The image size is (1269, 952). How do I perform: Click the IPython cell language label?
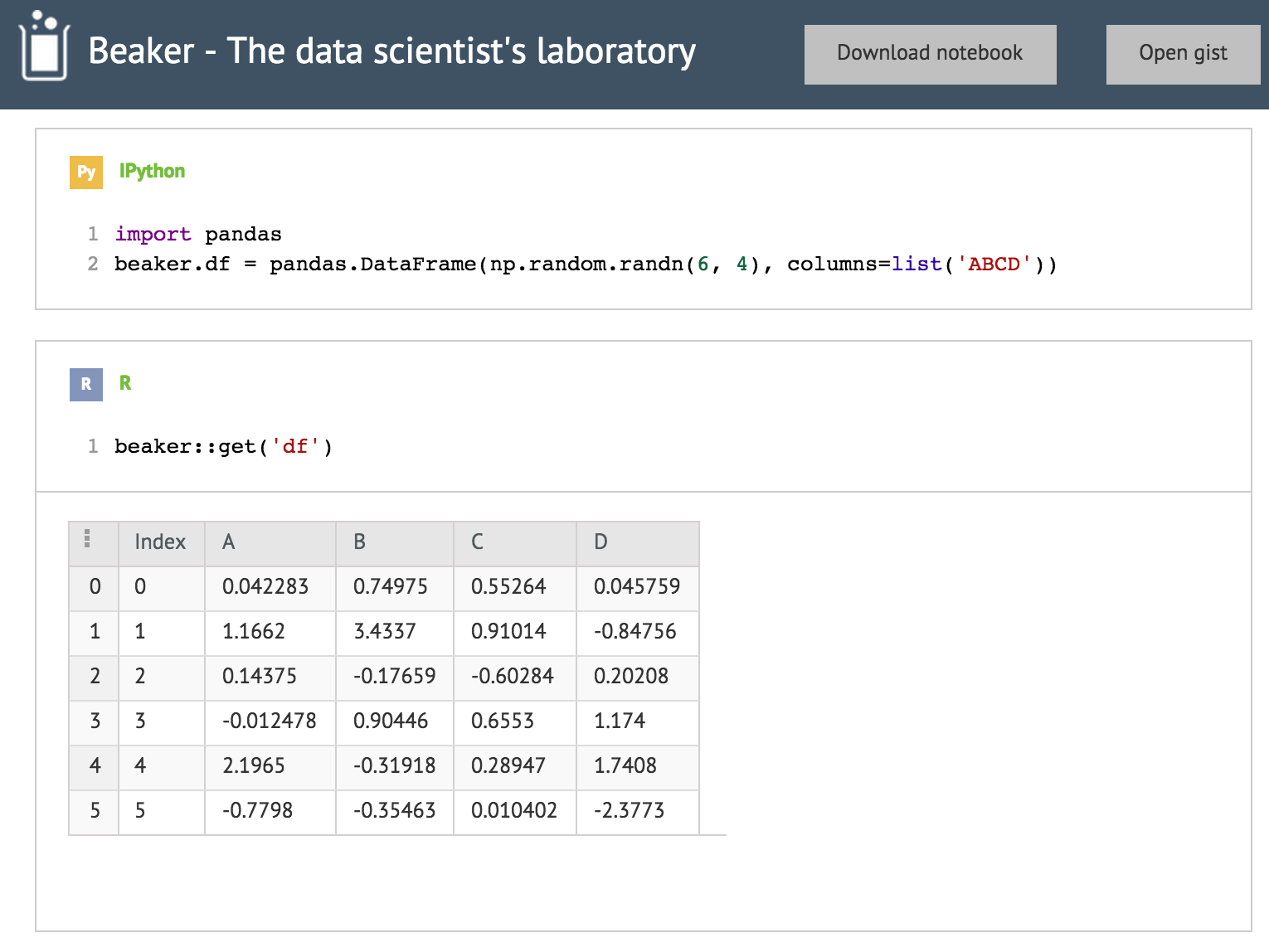pos(153,171)
